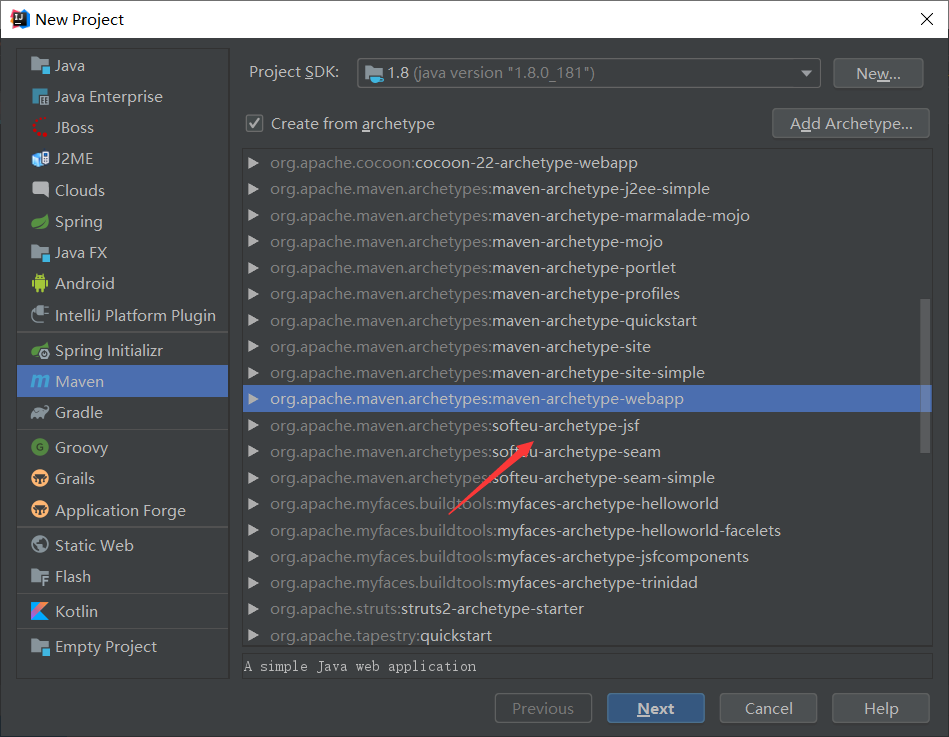Click the Help button
Viewport: 949px width, 737px height.
[881, 708]
